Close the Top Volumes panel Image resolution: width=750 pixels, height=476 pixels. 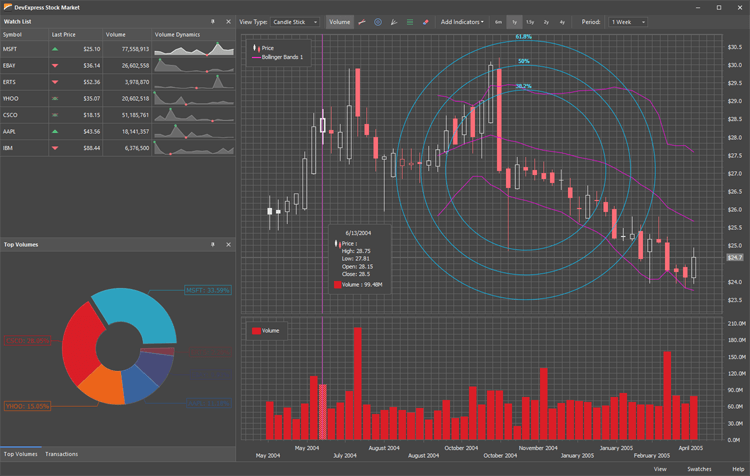pyautogui.click(x=228, y=244)
